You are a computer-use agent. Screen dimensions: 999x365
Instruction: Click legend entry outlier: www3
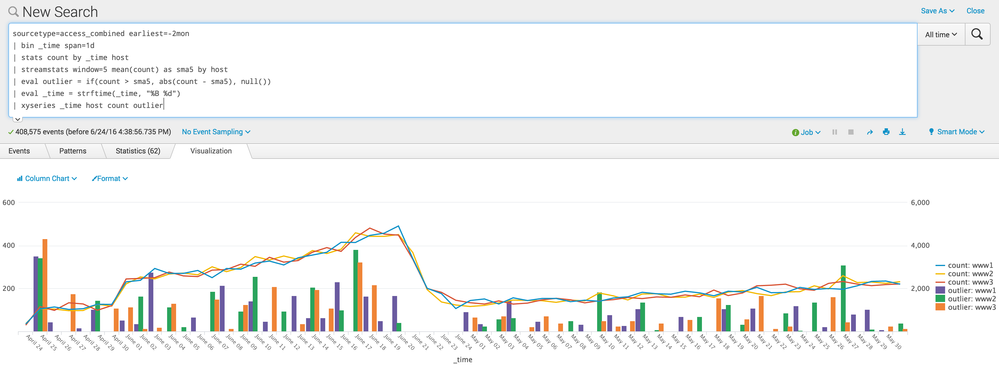tap(965, 308)
